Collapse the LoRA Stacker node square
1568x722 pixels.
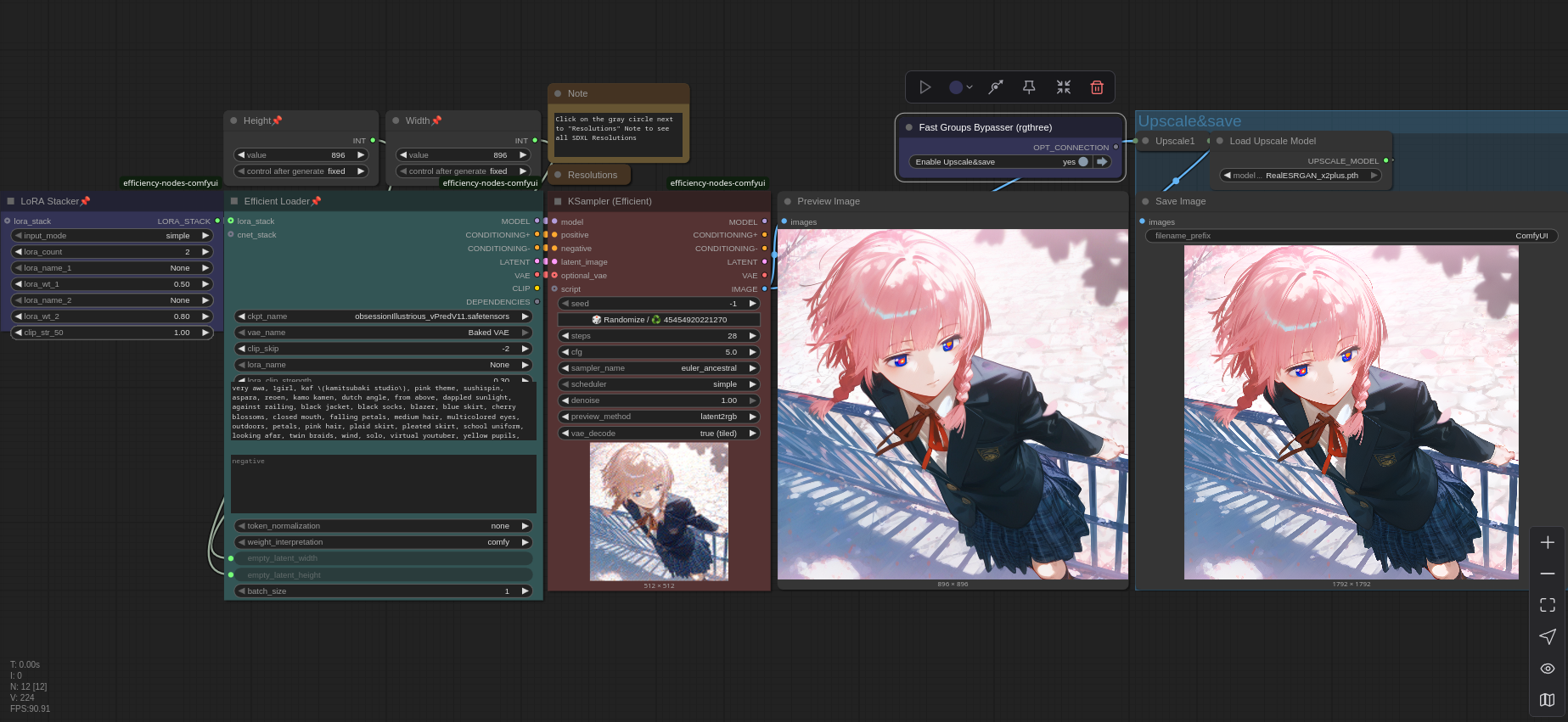pyautogui.click(x=11, y=201)
